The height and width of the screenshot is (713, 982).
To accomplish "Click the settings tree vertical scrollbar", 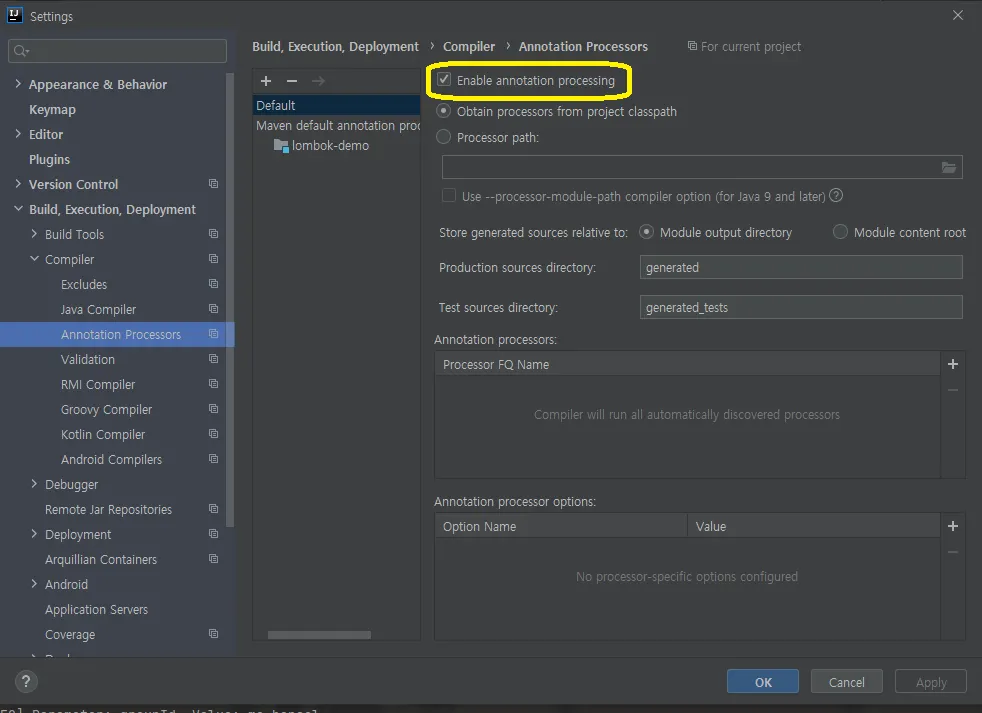I will [230, 301].
